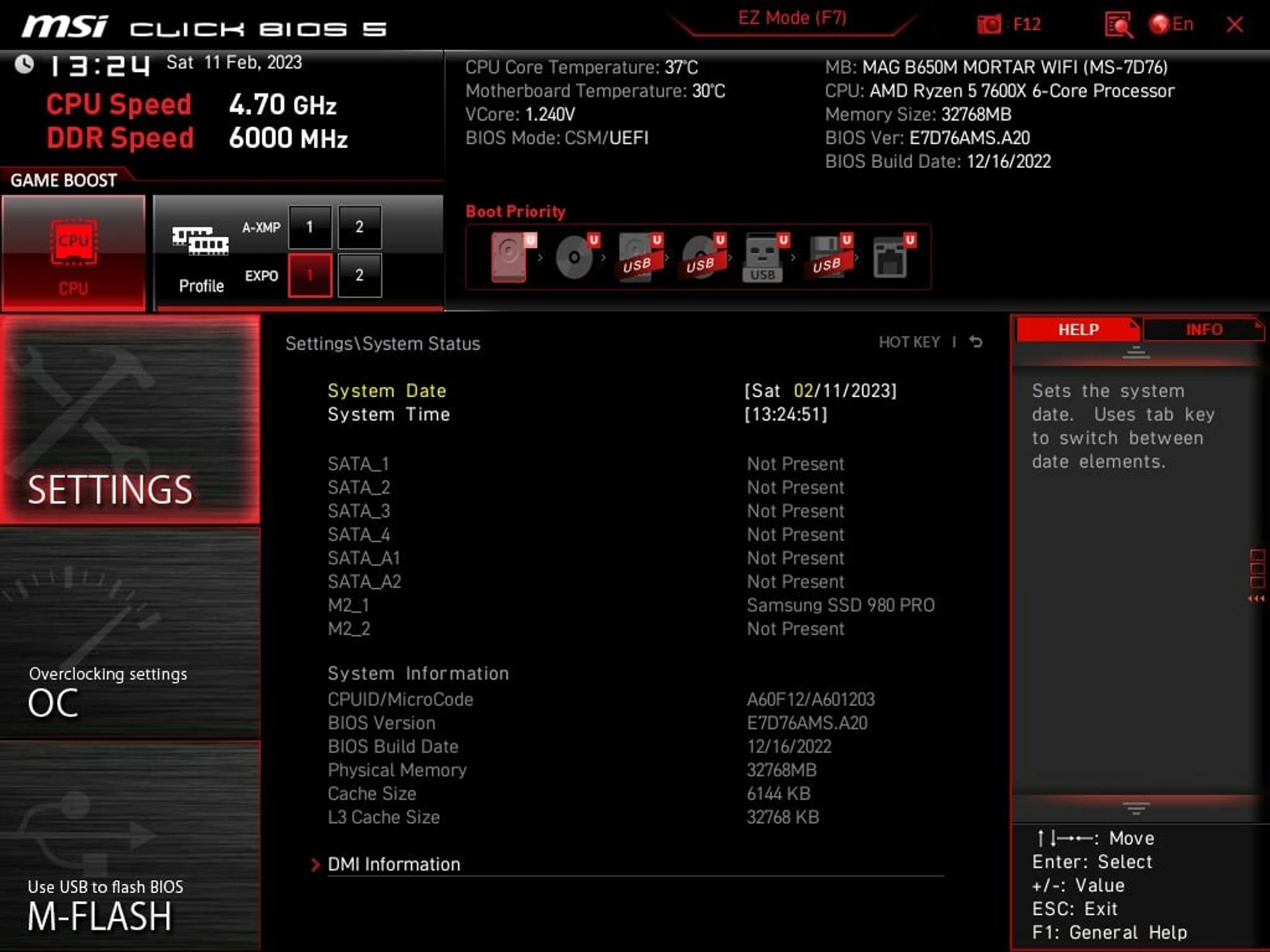Edit the System Date month value 02

(803, 391)
